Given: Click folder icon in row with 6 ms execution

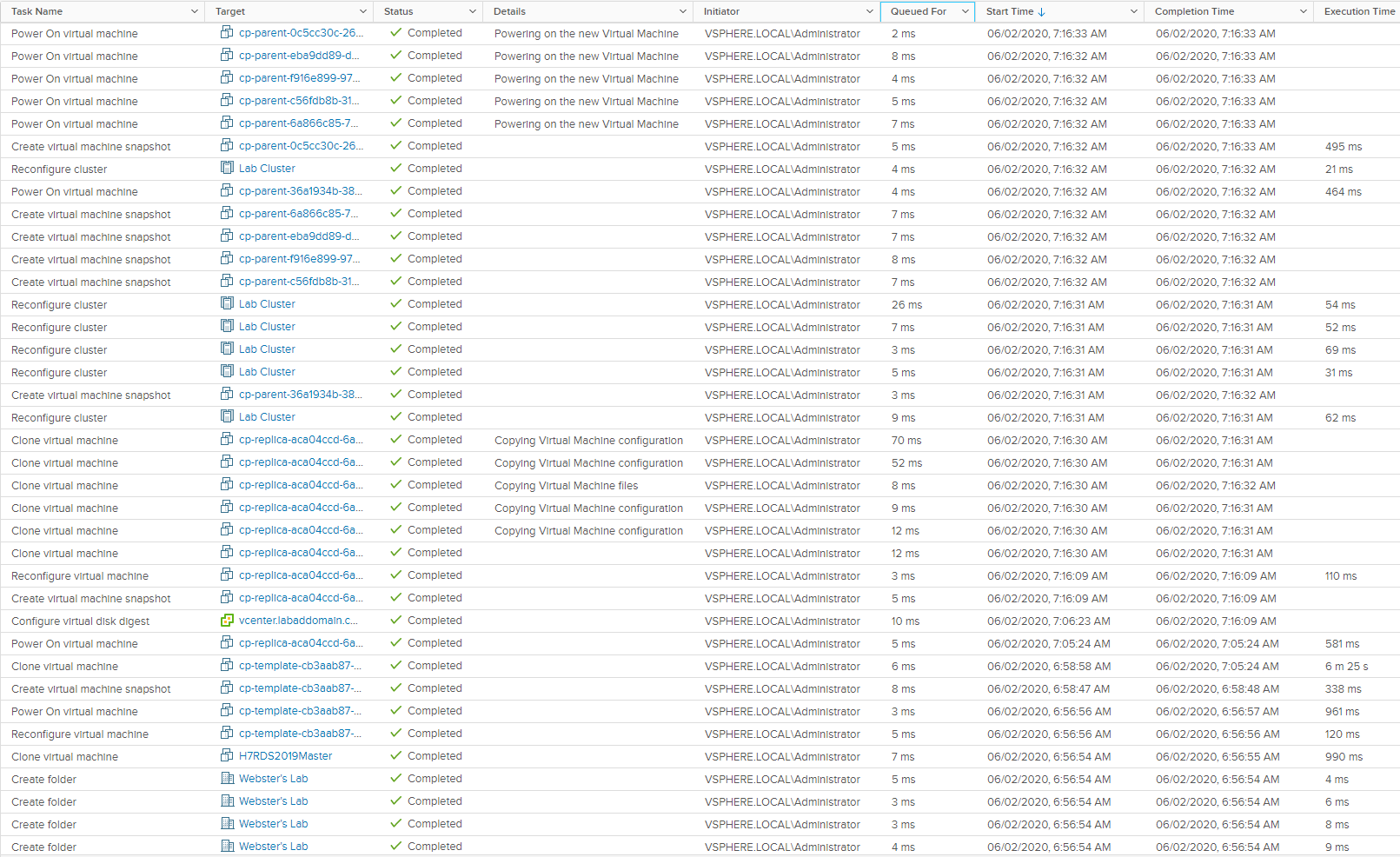Looking at the screenshot, I should [227, 801].
